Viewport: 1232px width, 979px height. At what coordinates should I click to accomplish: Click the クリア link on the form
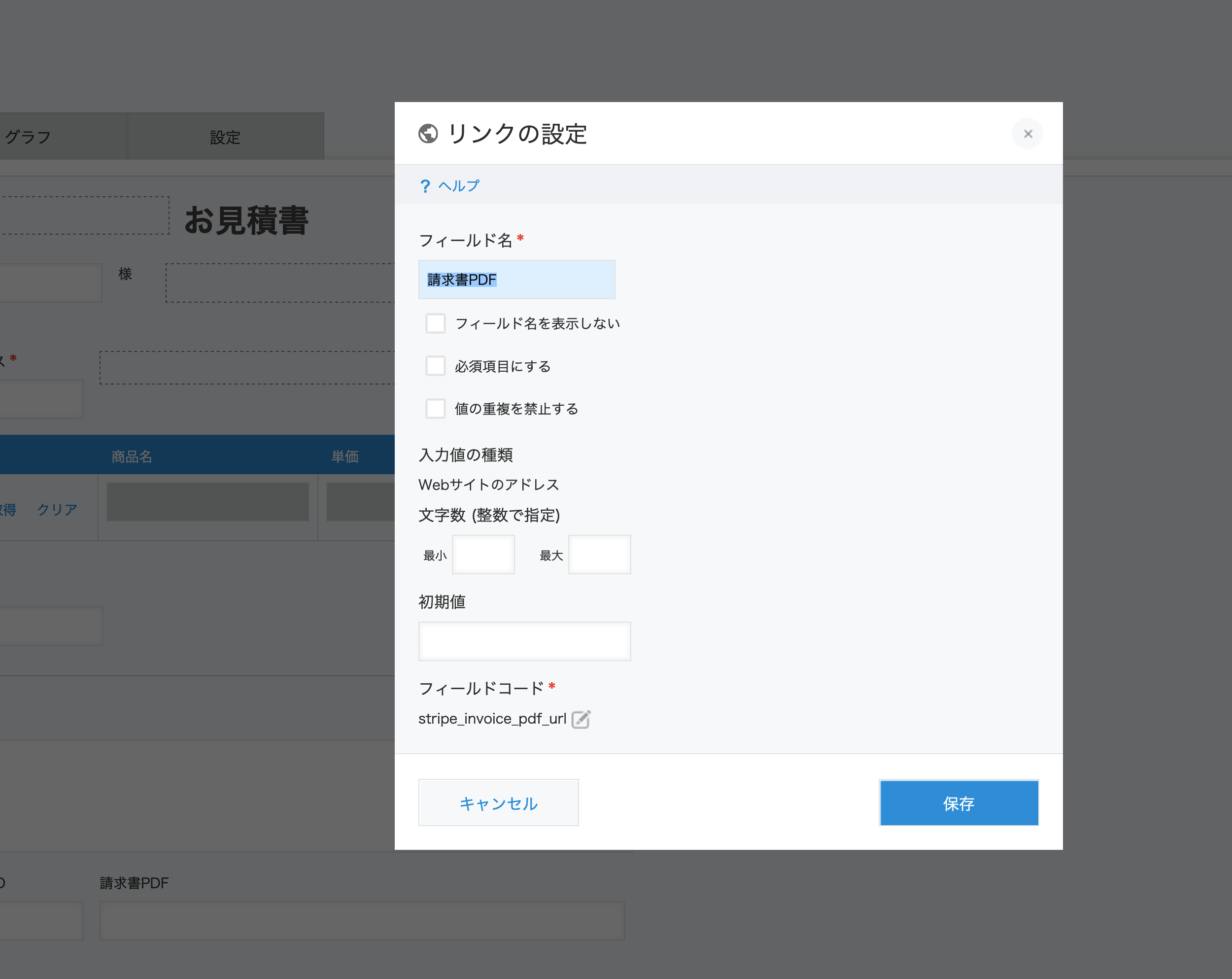coord(57,509)
